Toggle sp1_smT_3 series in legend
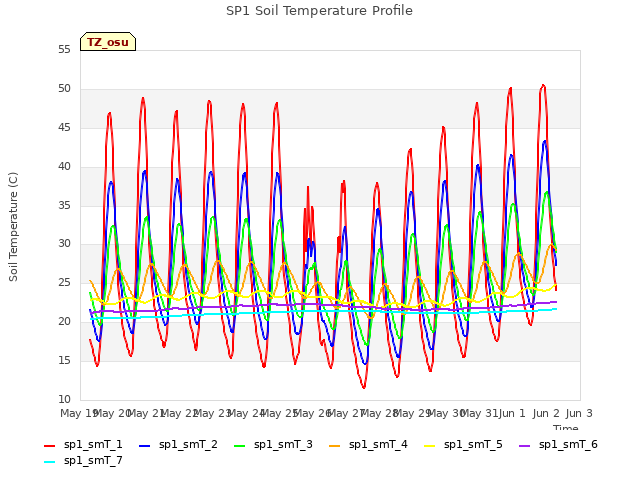The width and height of the screenshot is (640, 480). (x=273, y=444)
